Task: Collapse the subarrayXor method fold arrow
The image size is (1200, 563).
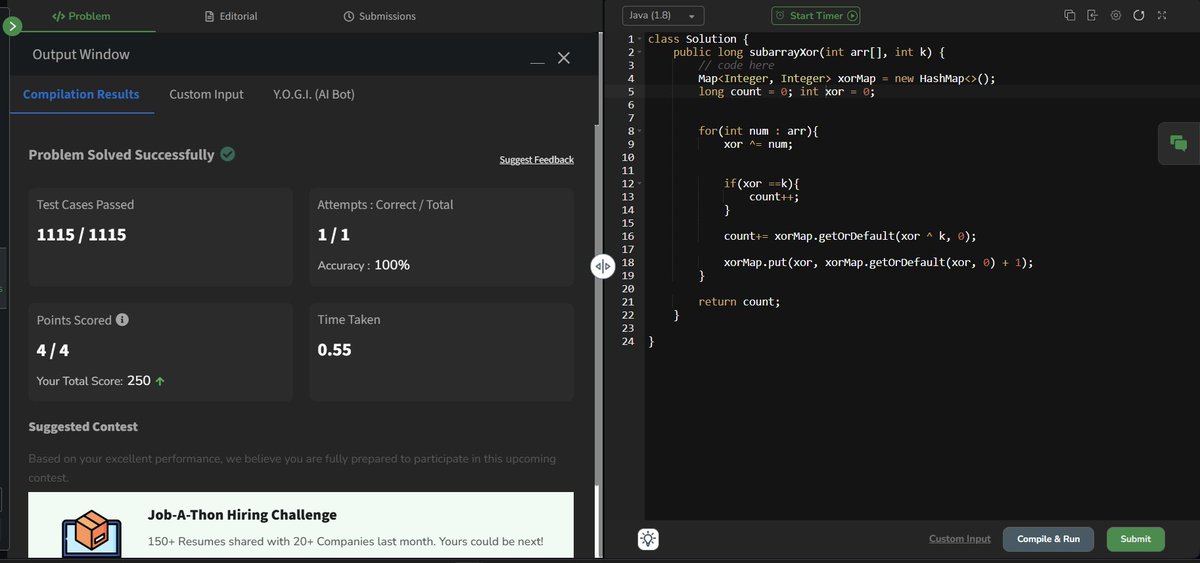Action: coord(640,52)
